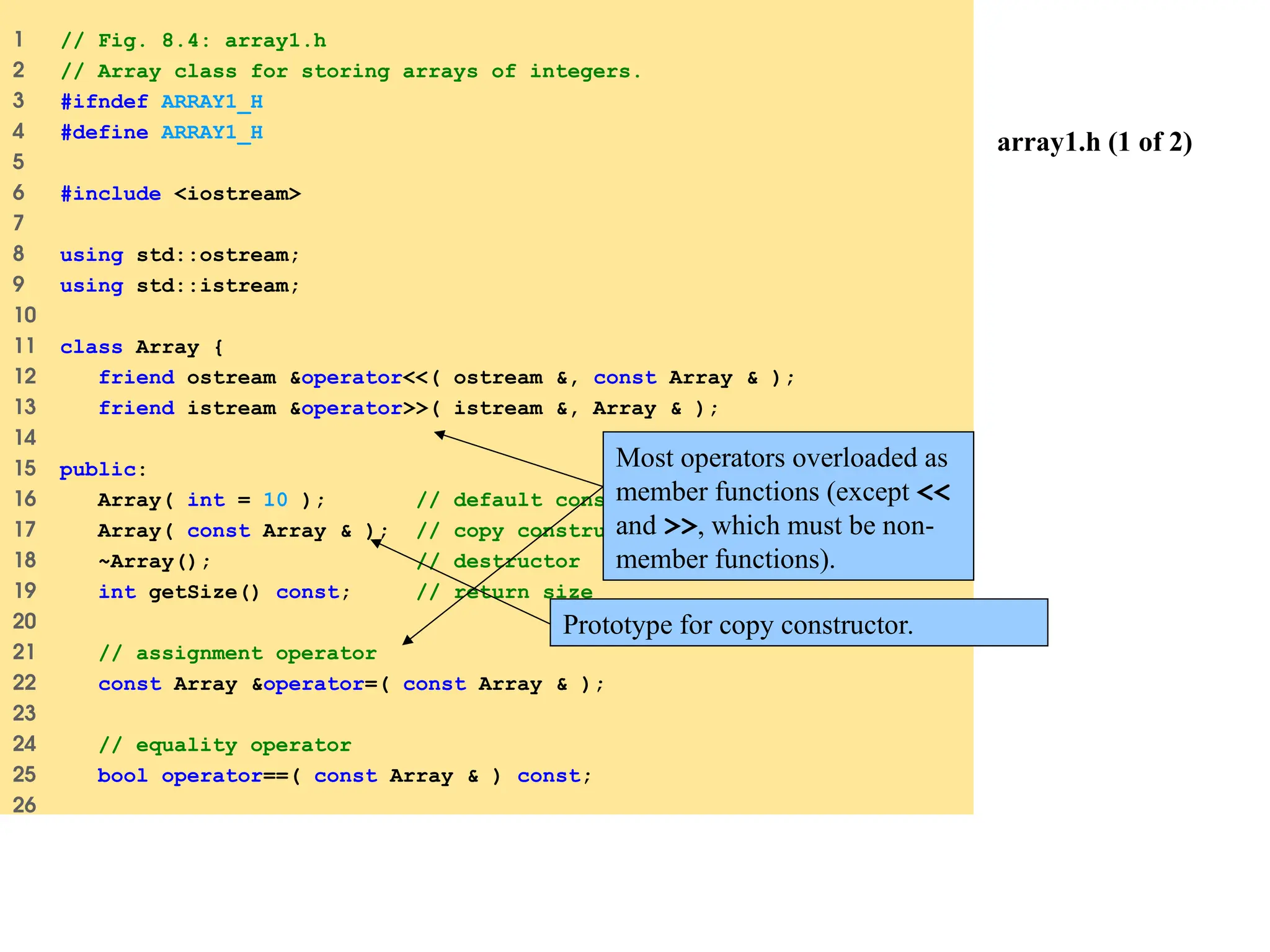
Task: Click the '// equality operator' comment
Action: [x=225, y=745]
